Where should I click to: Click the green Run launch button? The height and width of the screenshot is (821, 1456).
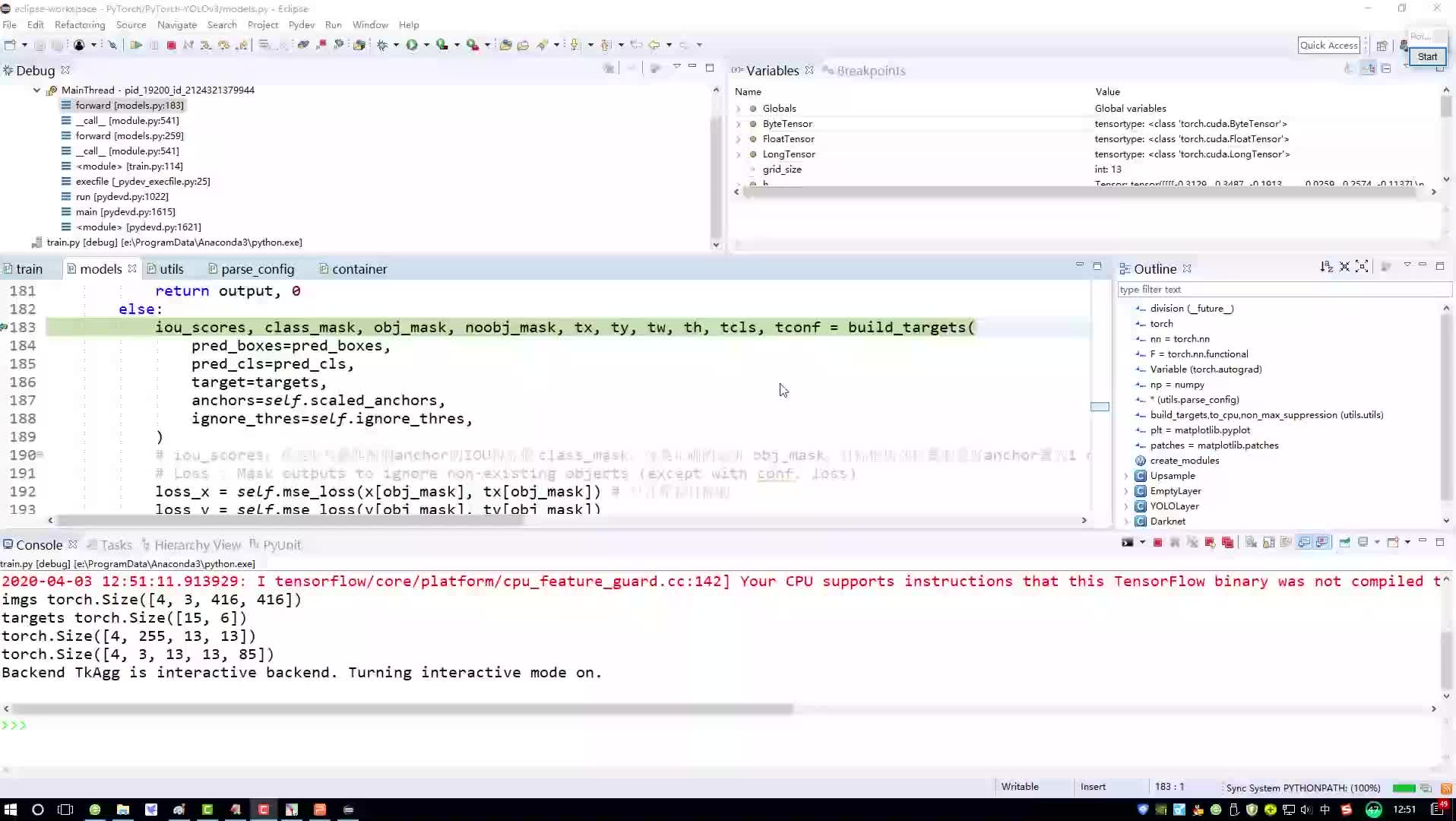[411, 45]
